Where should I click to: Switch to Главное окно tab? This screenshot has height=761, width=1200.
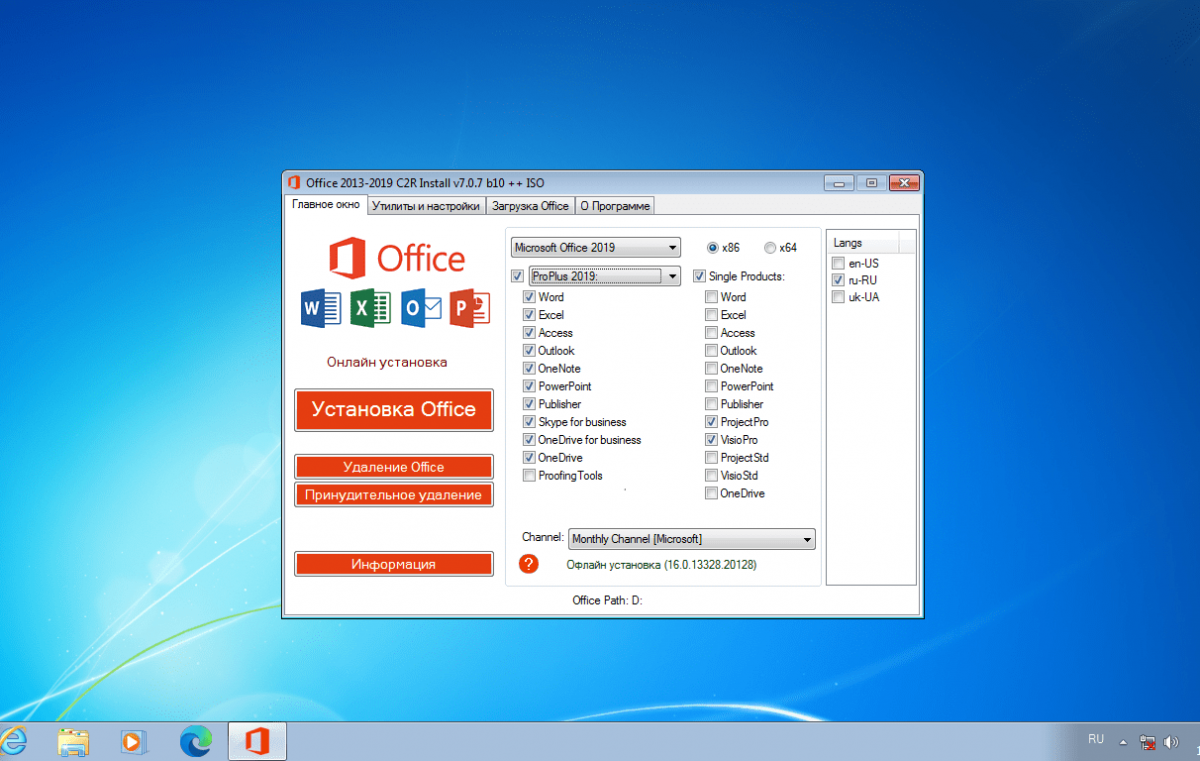325,205
